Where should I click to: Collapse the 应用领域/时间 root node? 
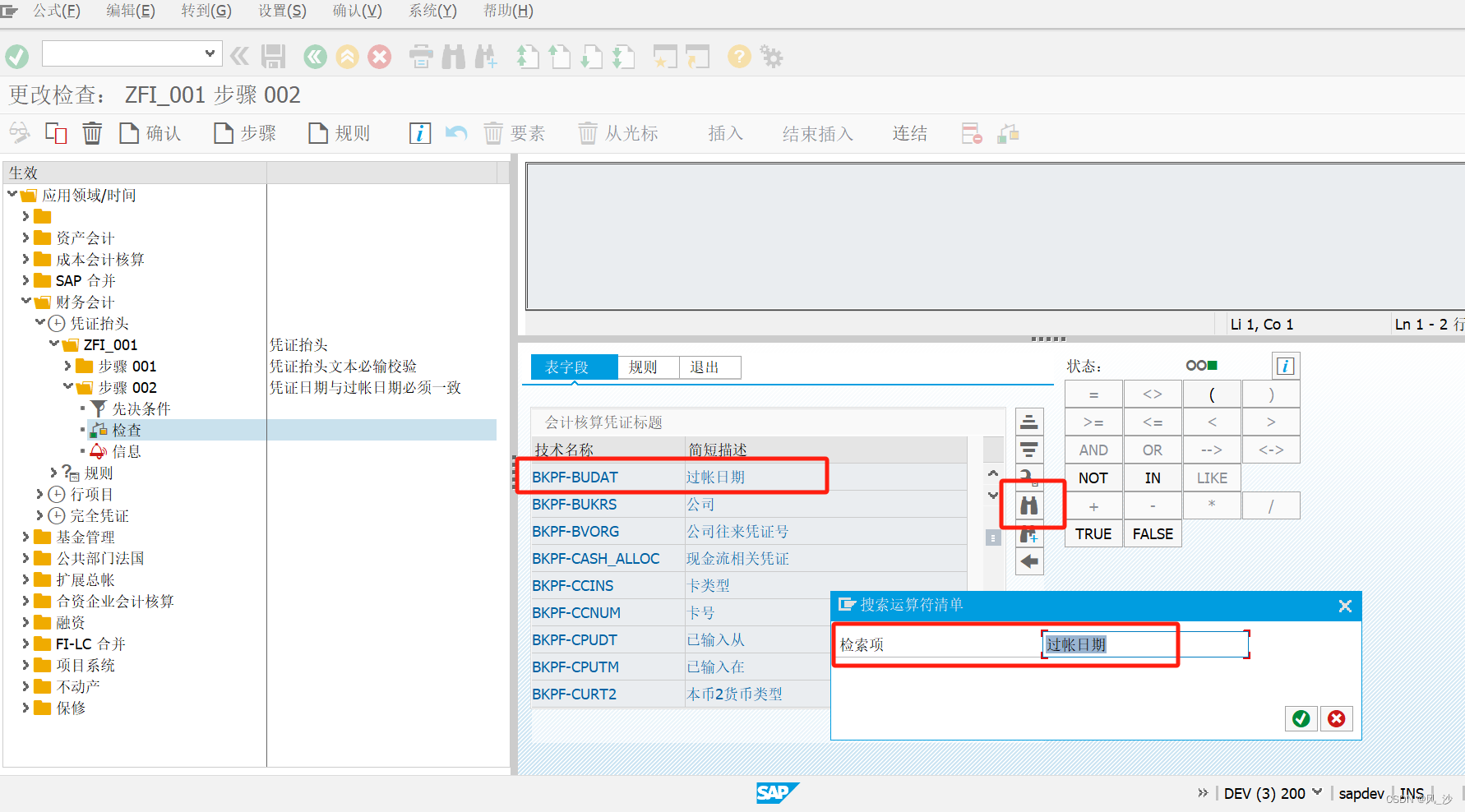pyautogui.click(x=12, y=195)
